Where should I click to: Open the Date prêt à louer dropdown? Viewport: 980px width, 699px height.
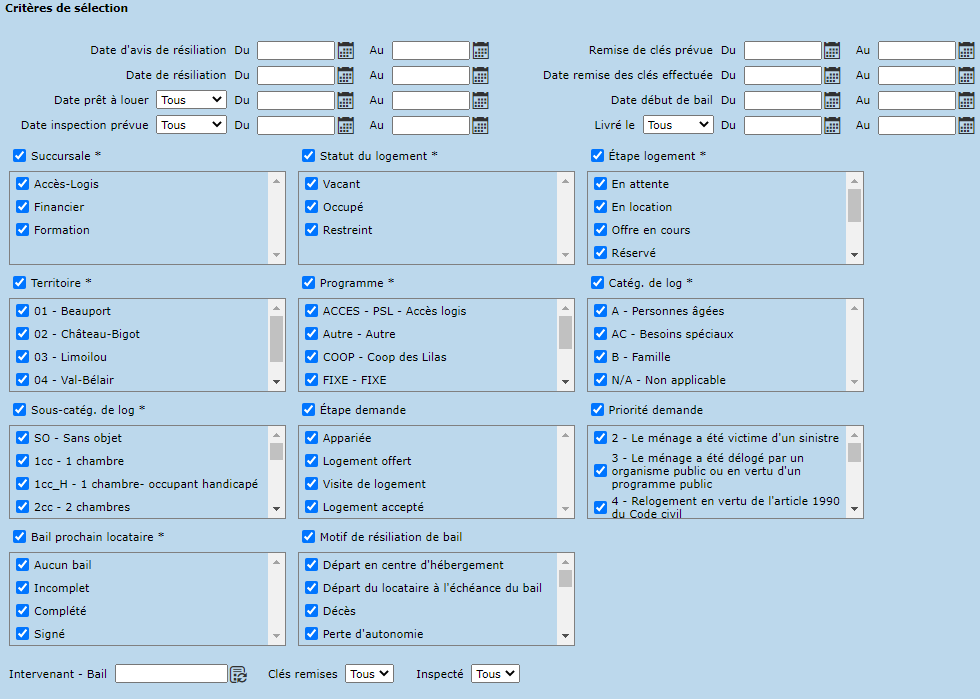[191, 100]
